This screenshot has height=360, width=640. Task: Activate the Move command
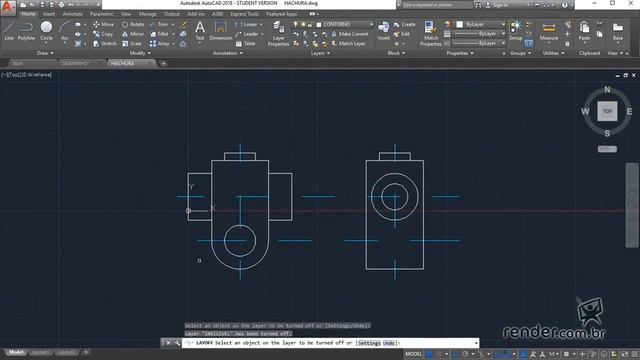pos(103,24)
